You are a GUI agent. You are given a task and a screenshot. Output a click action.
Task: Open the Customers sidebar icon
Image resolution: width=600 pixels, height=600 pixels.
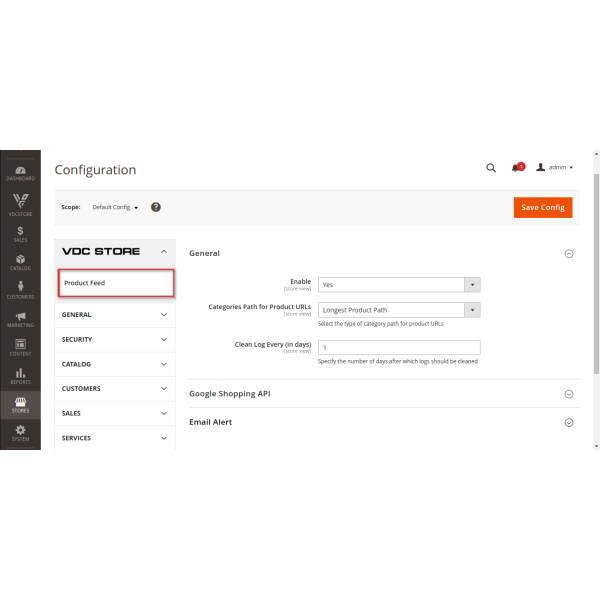20,290
